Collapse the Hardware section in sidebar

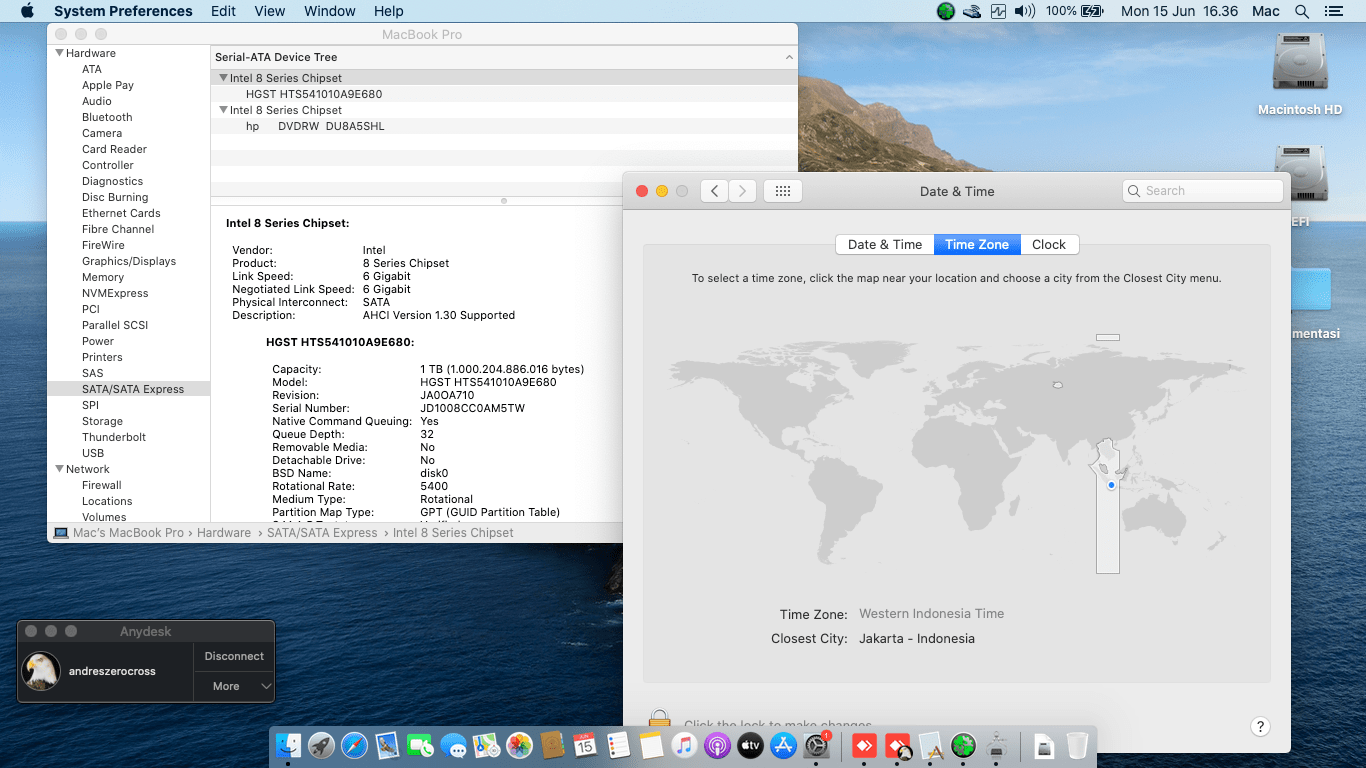tap(60, 53)
